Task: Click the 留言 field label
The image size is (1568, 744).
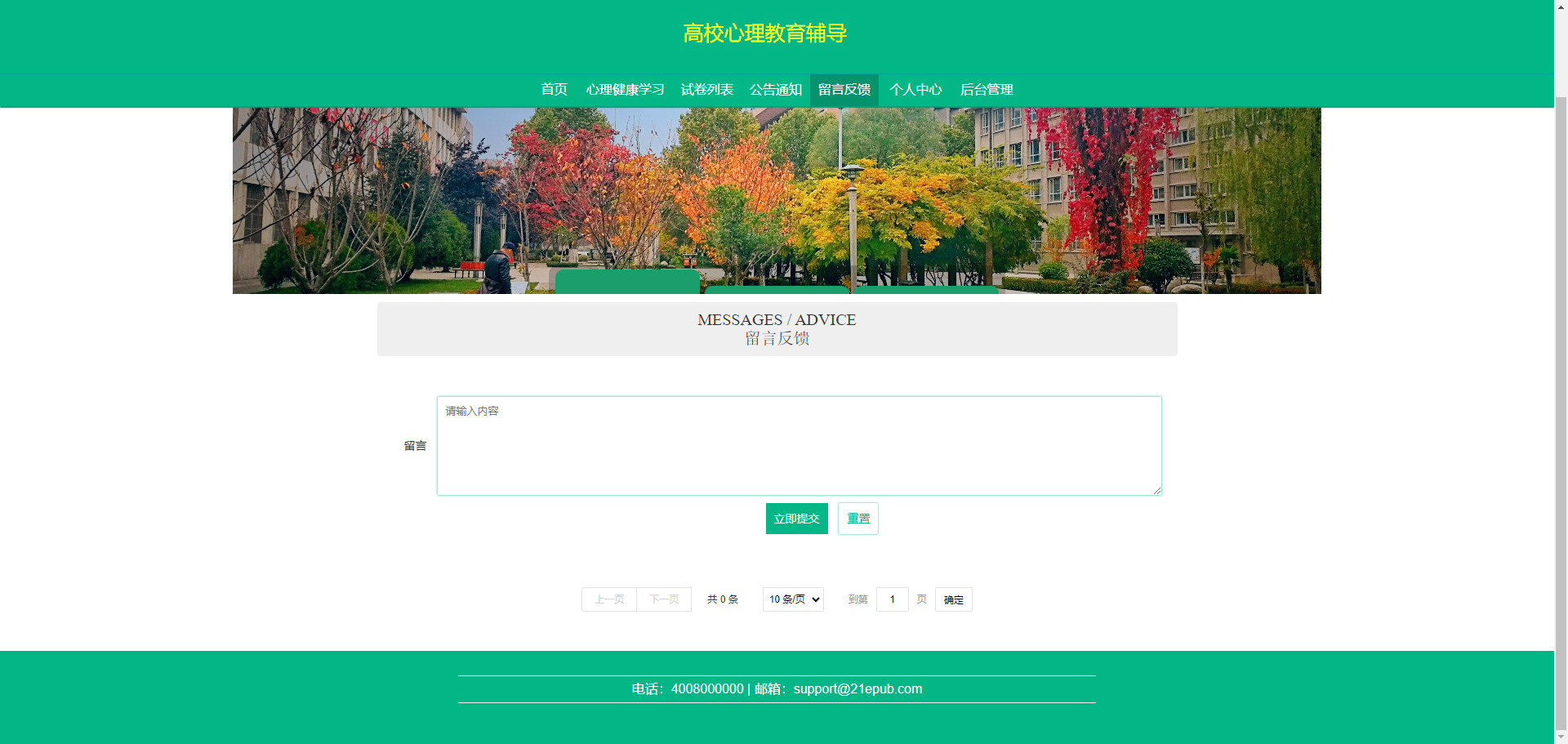Action: [415, 446]
